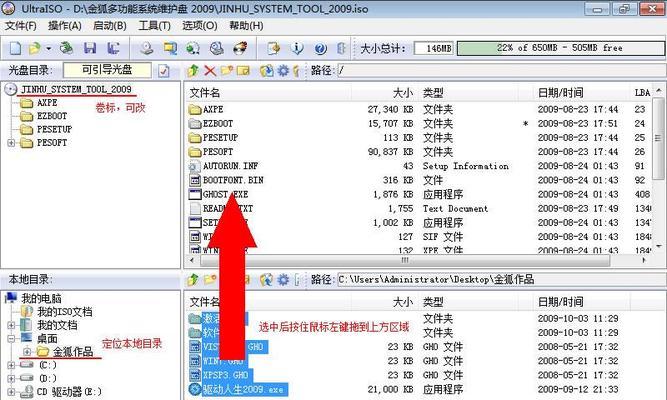Click the Open CD/DVD drive toolbar icon
Screen dimensions: 667x400
[66, 49]
